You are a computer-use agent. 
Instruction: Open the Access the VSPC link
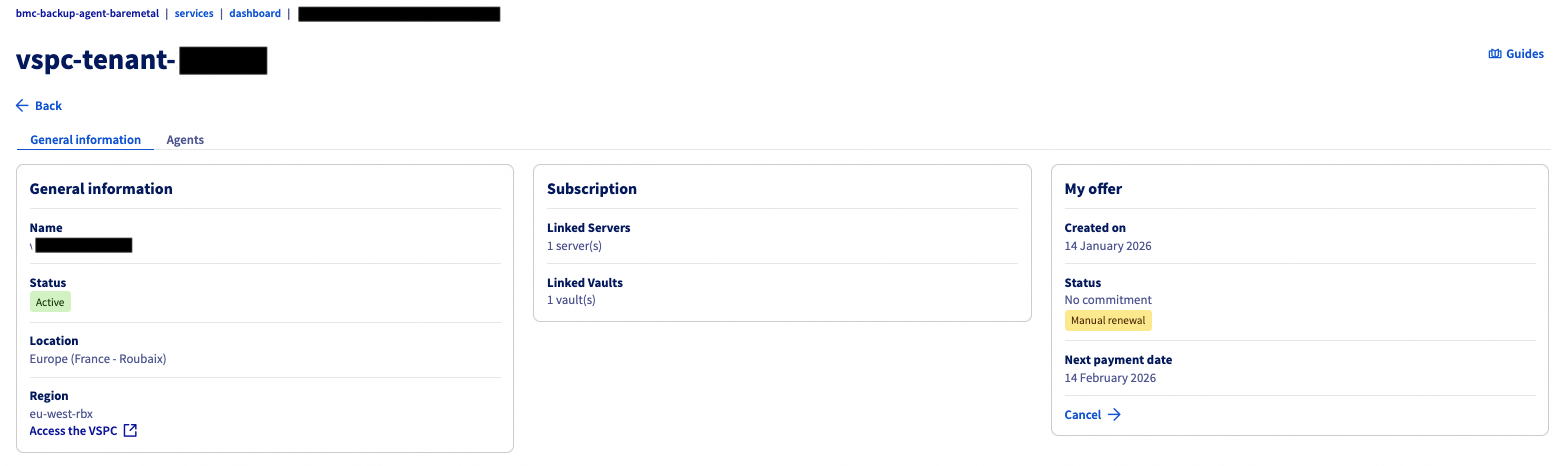pyautogui.click(x=73, y=431)
